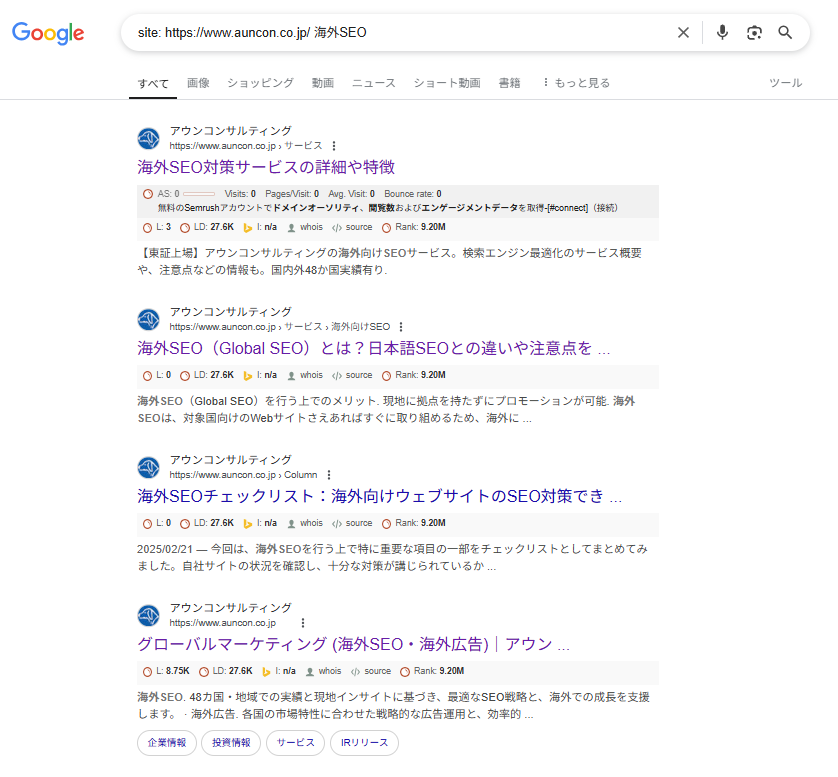Viewport: 838px width, 777px height.
Task: Click L: 0 metric under Global SEO result
Action: [157, 375]
